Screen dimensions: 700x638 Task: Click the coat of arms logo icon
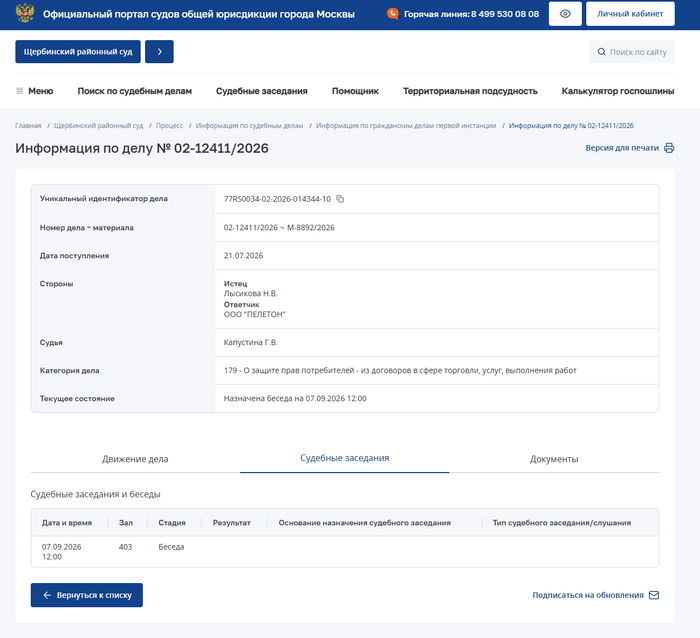pyautogui.click(x=25, y=13)
